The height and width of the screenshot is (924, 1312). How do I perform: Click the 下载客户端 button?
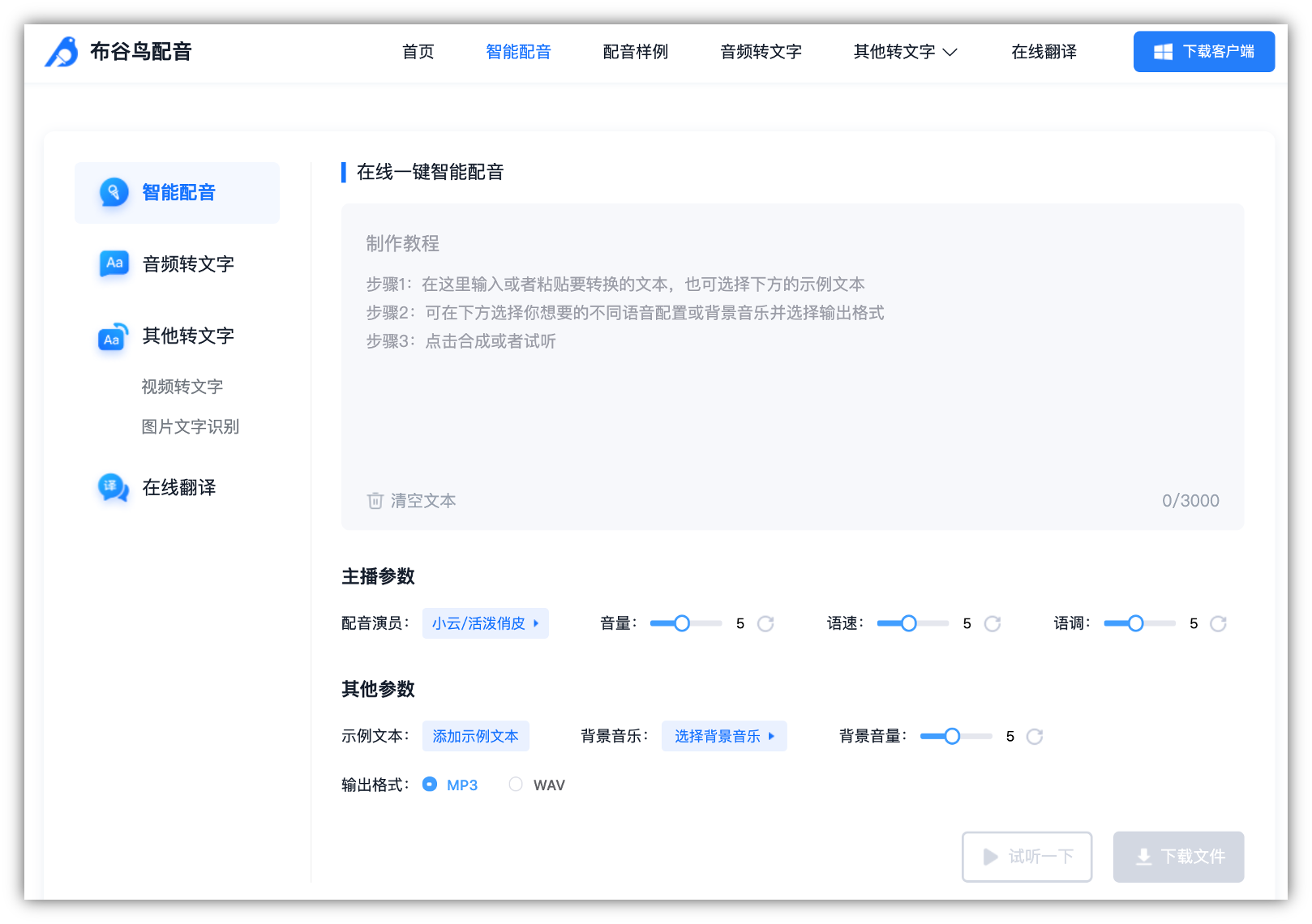(x=1204, y=52)
